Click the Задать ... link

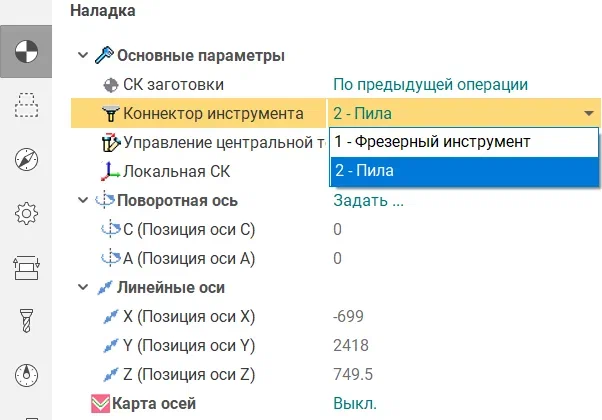[368, 200]
